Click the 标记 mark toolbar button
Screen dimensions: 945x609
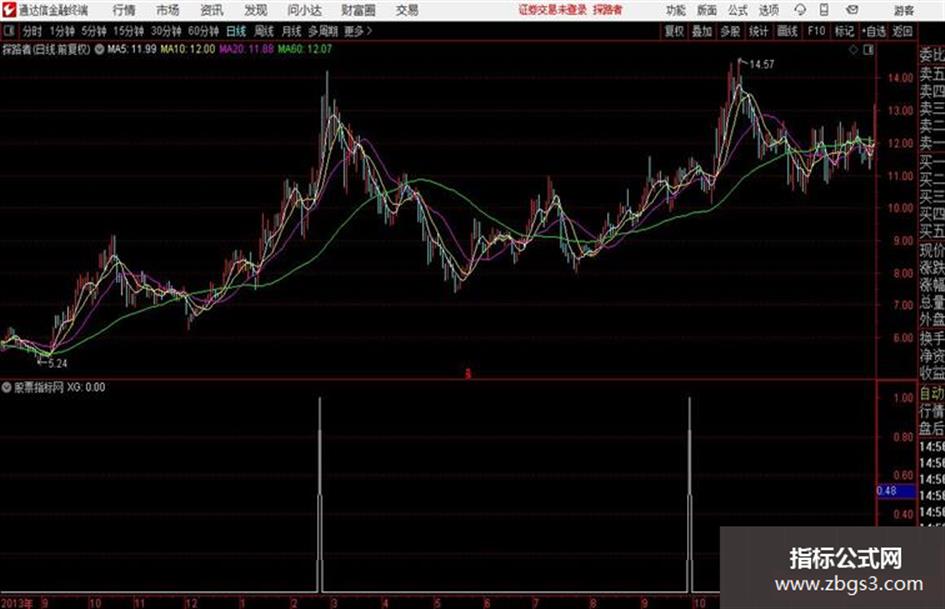pos(844,31)
